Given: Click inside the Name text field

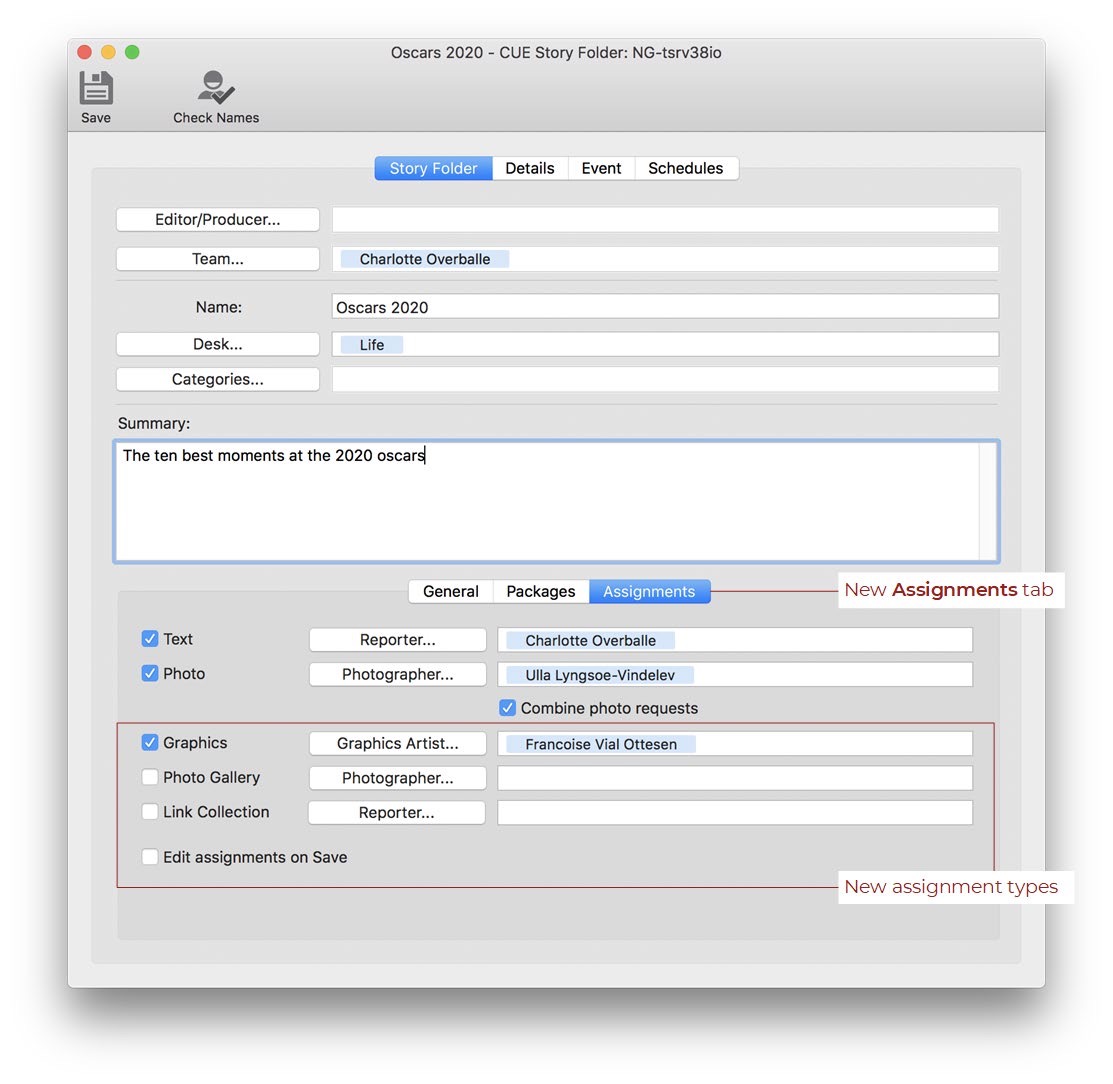Looking at the screenshot, I should [x=665, y=307].
